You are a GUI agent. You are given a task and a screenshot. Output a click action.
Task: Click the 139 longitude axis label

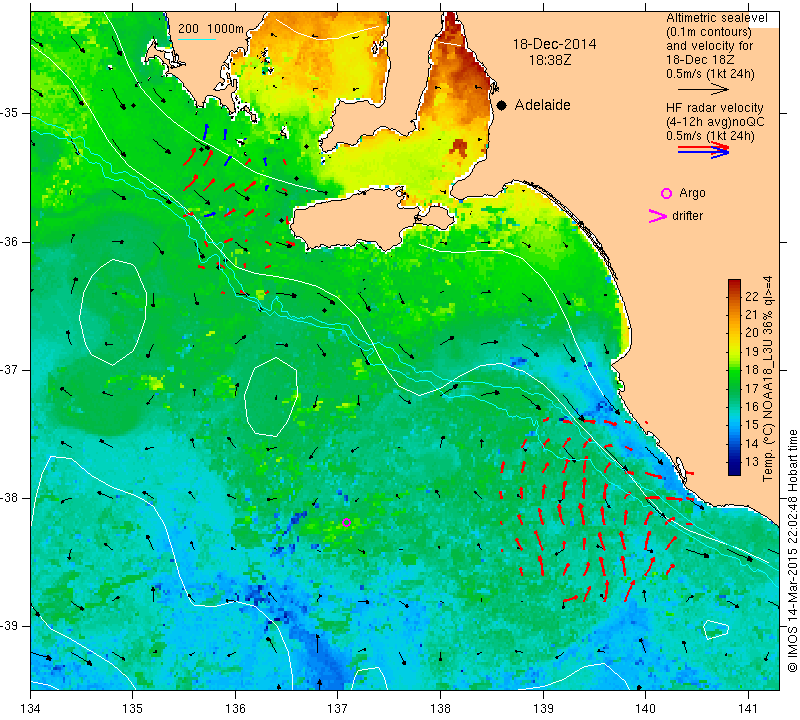pos(543,709)
